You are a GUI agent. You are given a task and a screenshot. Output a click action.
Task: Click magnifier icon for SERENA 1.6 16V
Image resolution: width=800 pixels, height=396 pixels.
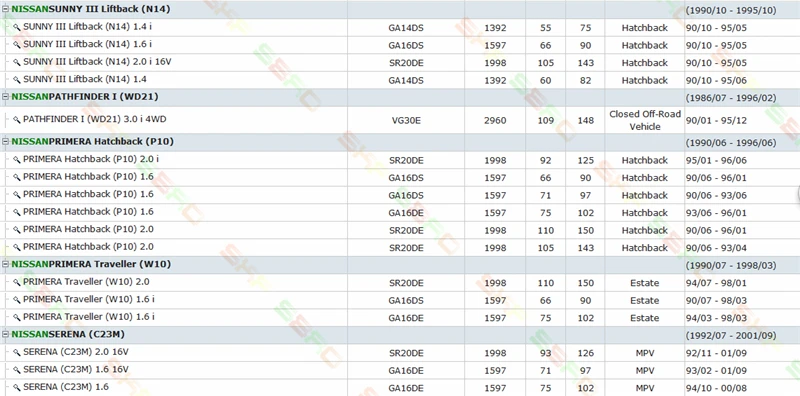click(17, 369)
